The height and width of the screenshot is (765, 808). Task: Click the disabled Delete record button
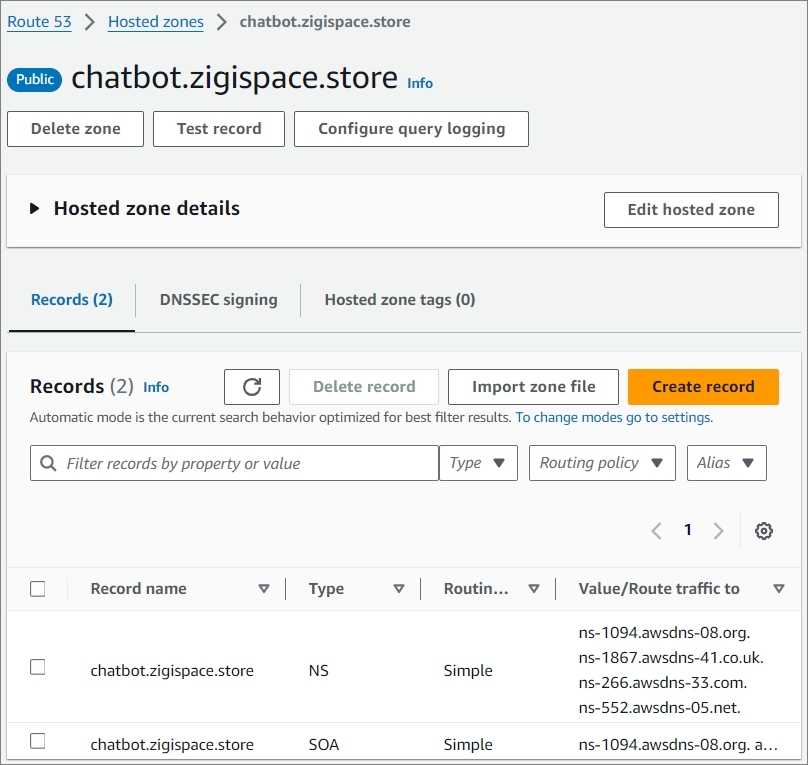pos(364,387)
